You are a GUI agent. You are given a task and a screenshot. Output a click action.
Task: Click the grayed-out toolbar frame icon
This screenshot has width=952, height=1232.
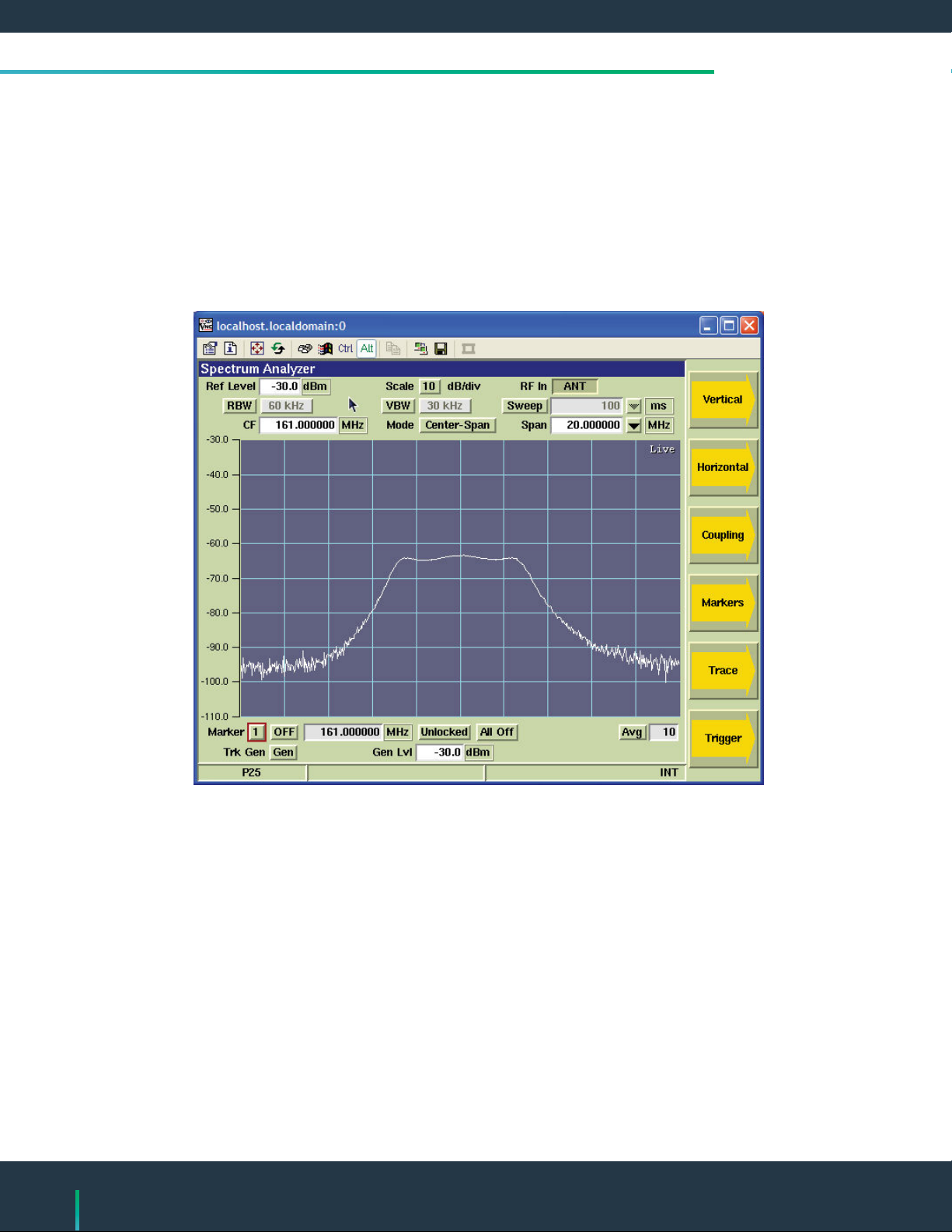[468, 348]
